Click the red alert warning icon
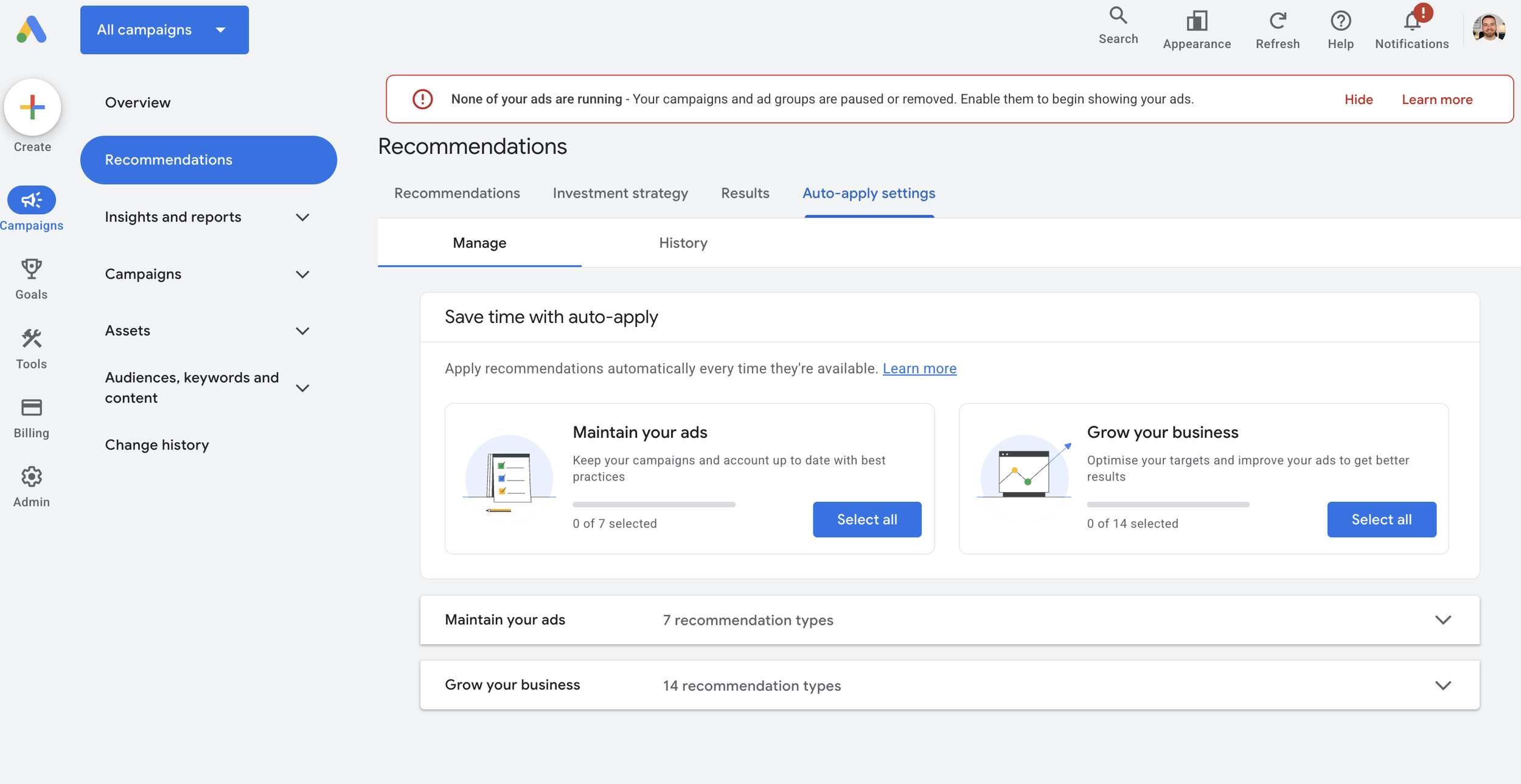This screenshot has height=784, width=1521. coord(422,99)
